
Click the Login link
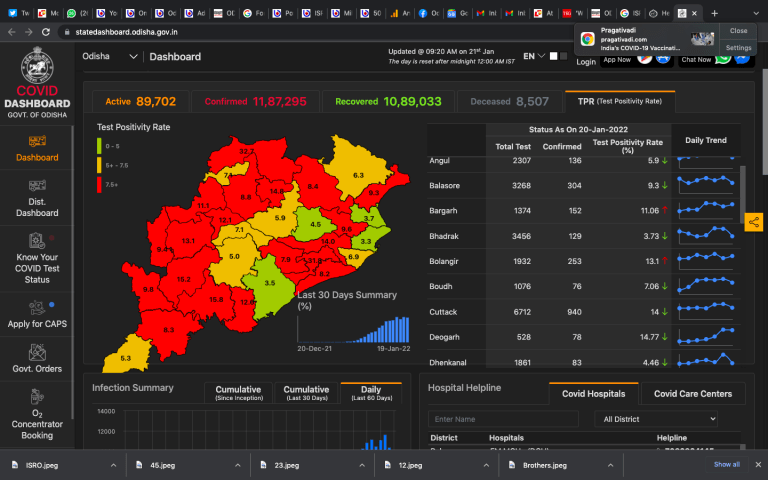(586, 62)
